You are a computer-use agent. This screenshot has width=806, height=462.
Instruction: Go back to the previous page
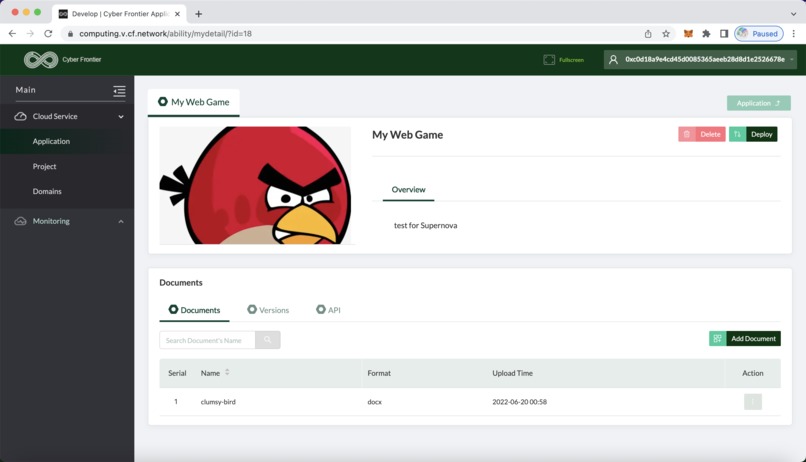tap(12, 33)
